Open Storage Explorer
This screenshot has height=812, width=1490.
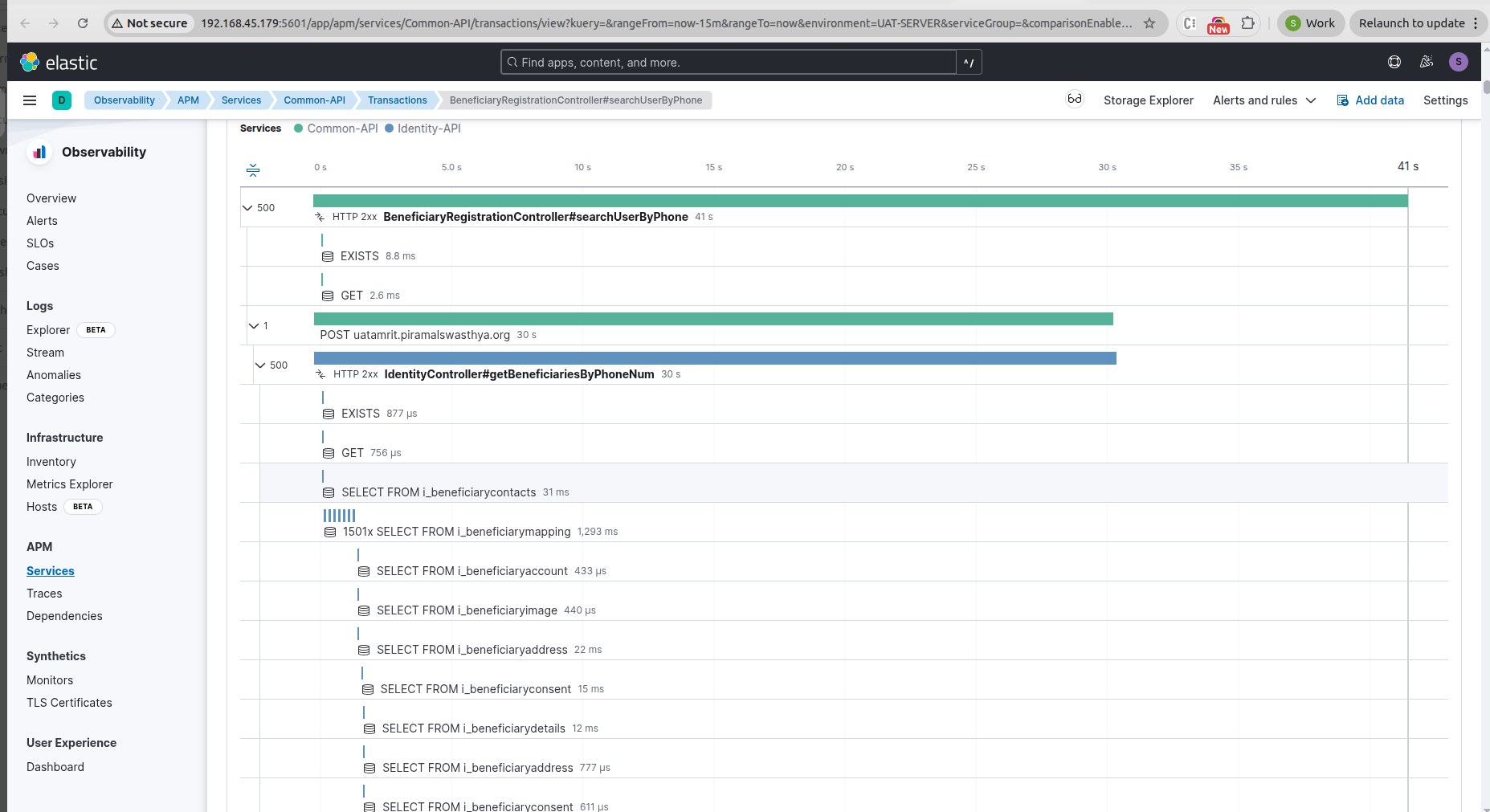pos(1148,100)
